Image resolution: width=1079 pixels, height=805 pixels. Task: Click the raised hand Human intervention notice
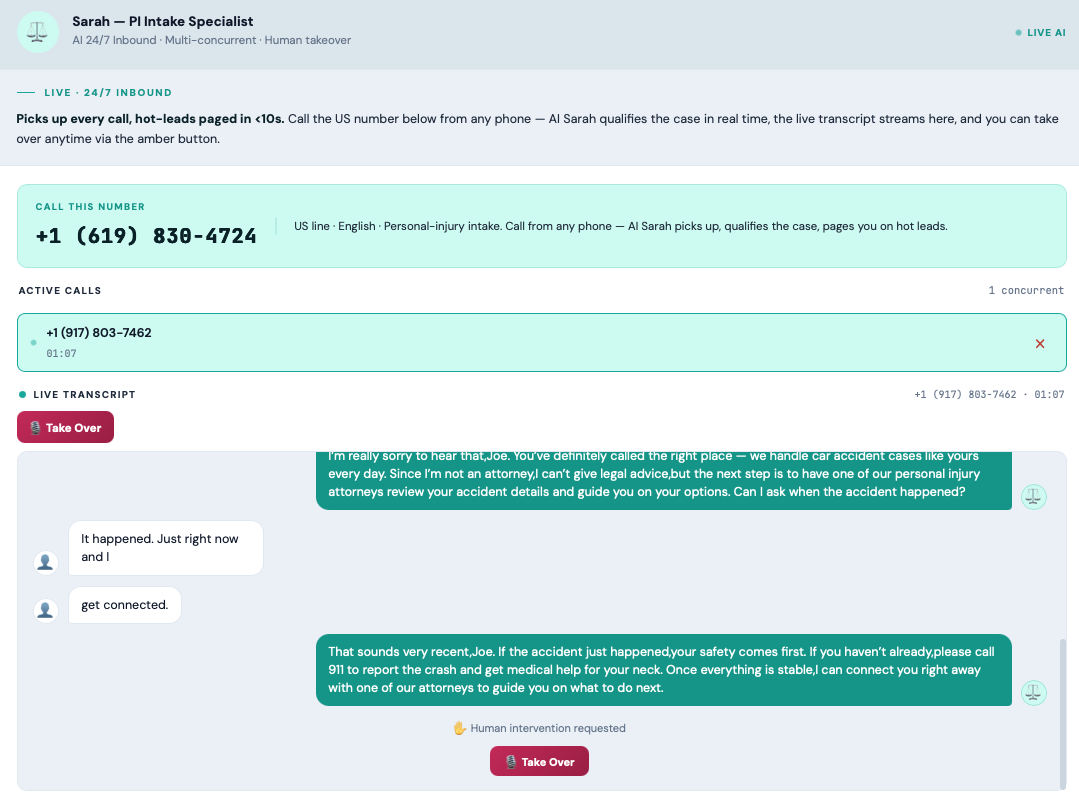539,728
